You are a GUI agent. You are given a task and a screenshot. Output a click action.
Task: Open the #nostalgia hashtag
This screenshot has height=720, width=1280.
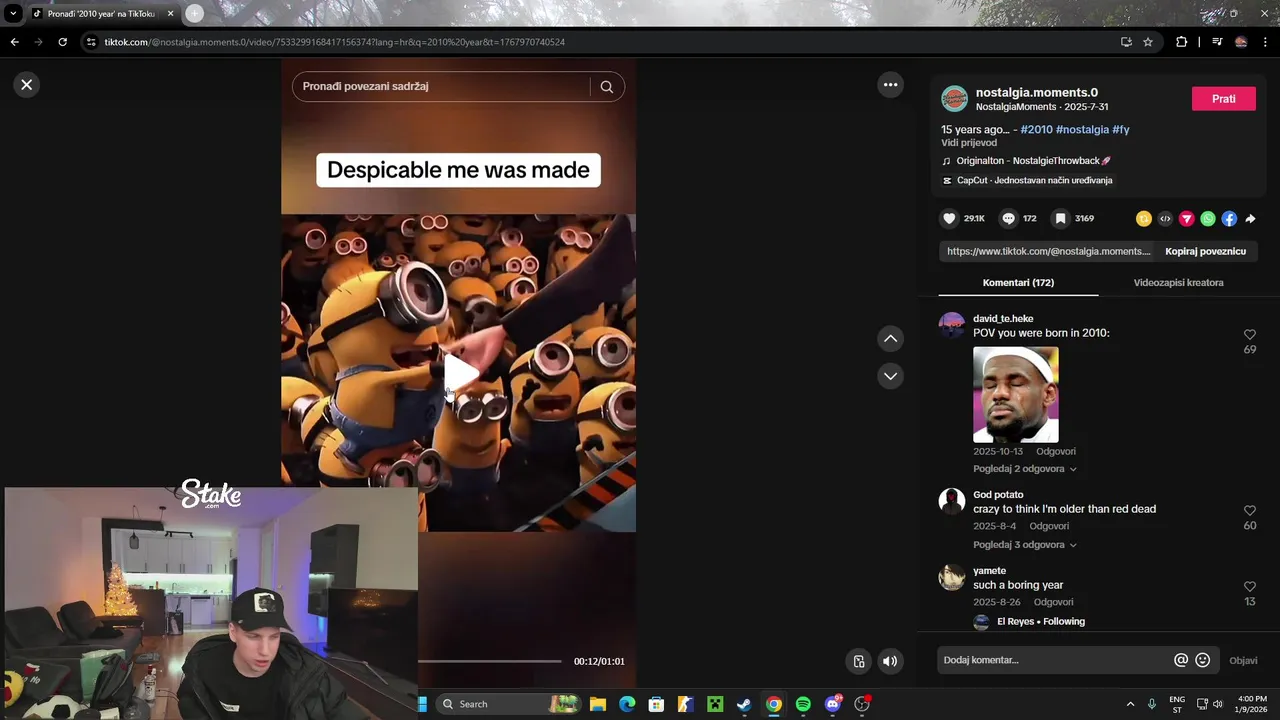coord(1082,130)
